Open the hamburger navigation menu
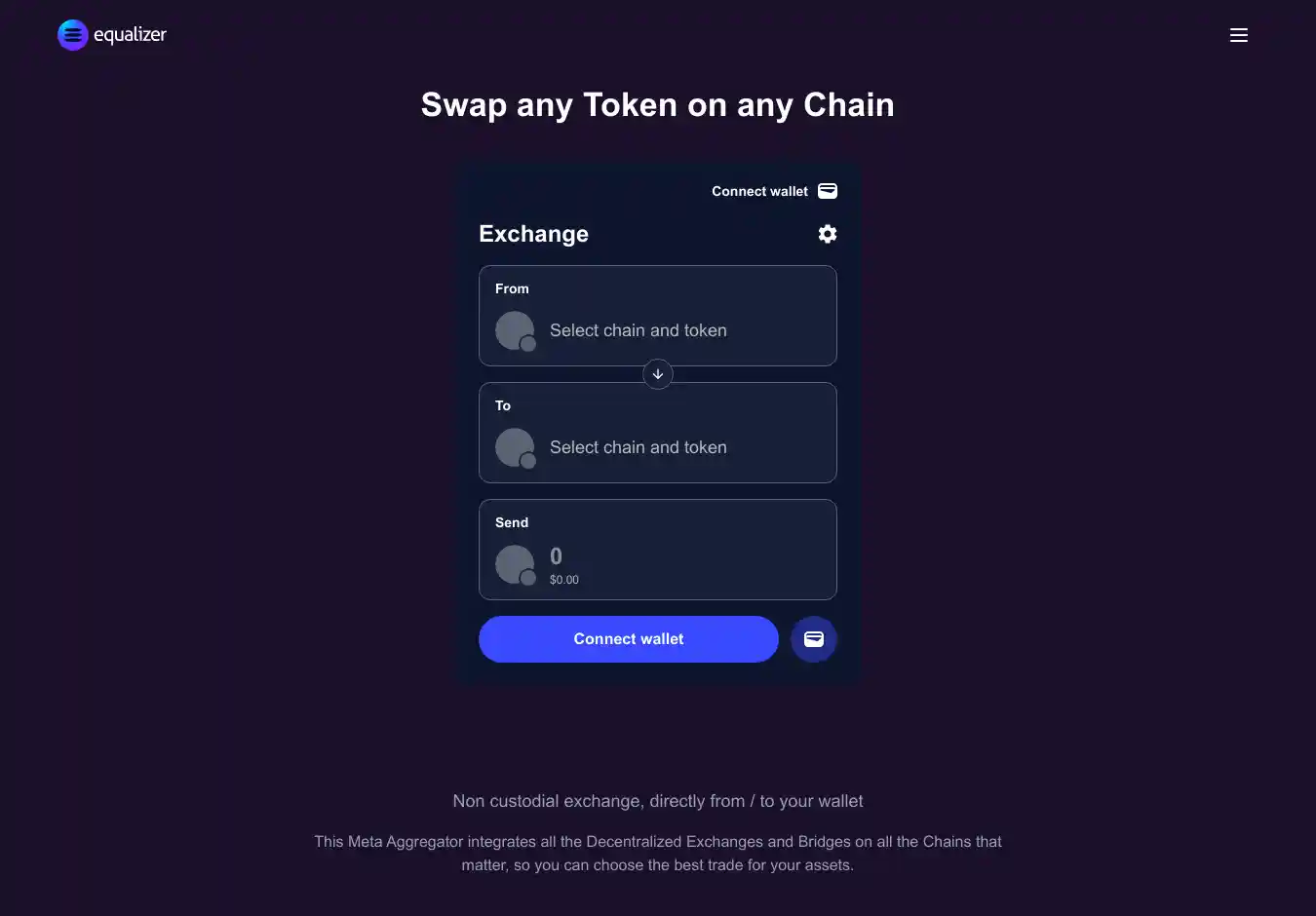 [1239, 35]
